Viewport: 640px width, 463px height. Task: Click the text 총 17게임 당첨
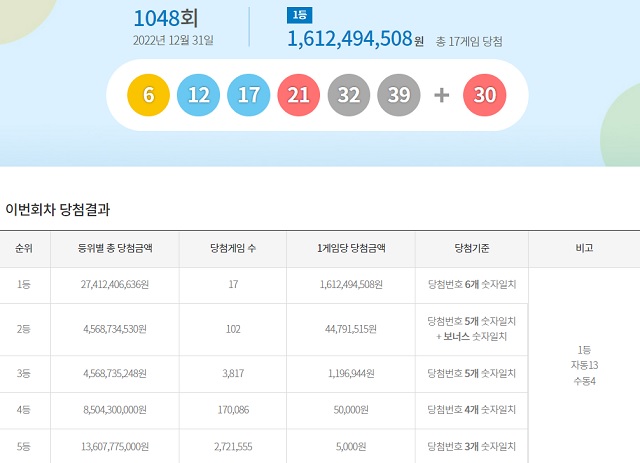tap(469, 42)
